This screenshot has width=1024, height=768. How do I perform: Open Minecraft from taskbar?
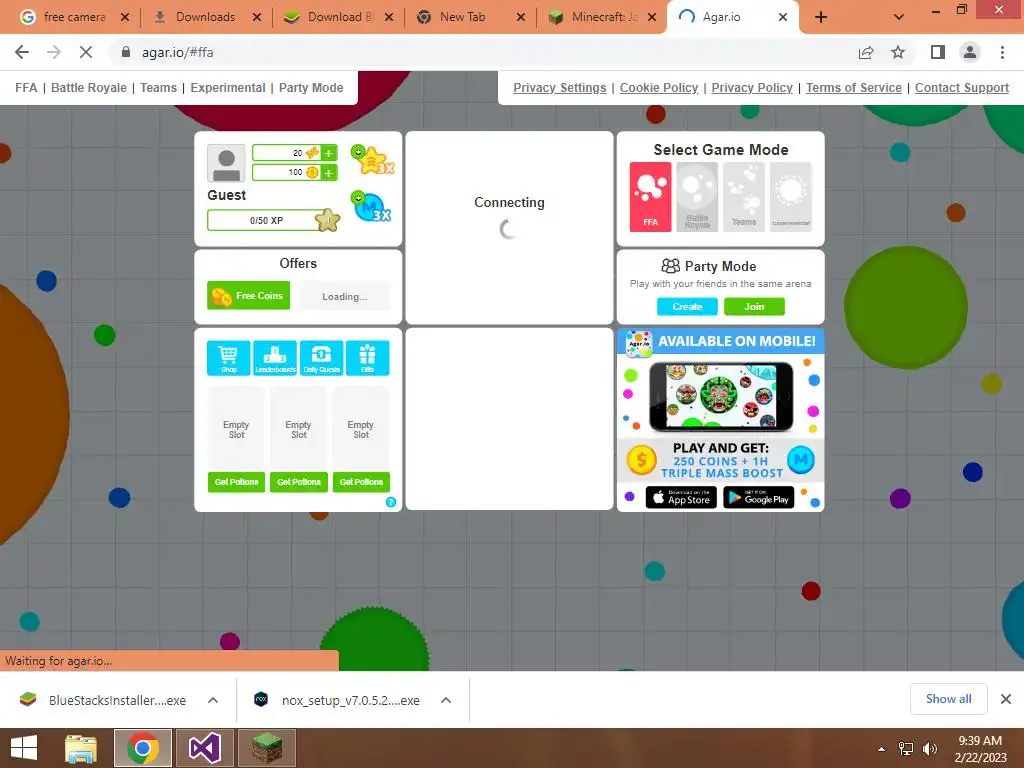coord(267,748)
